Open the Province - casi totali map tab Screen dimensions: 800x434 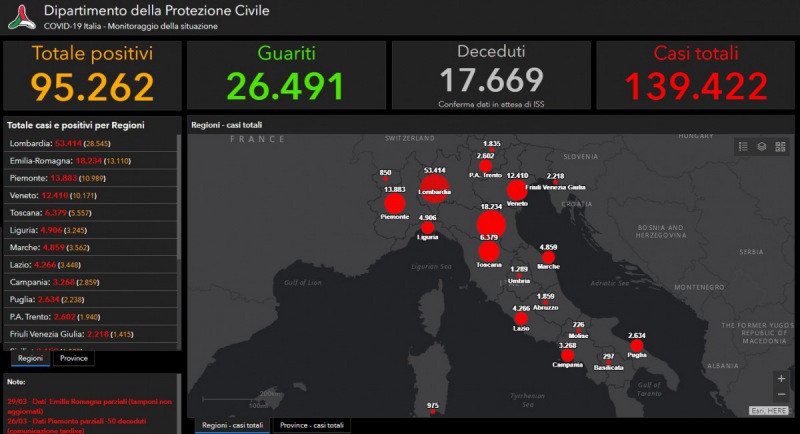311,425
